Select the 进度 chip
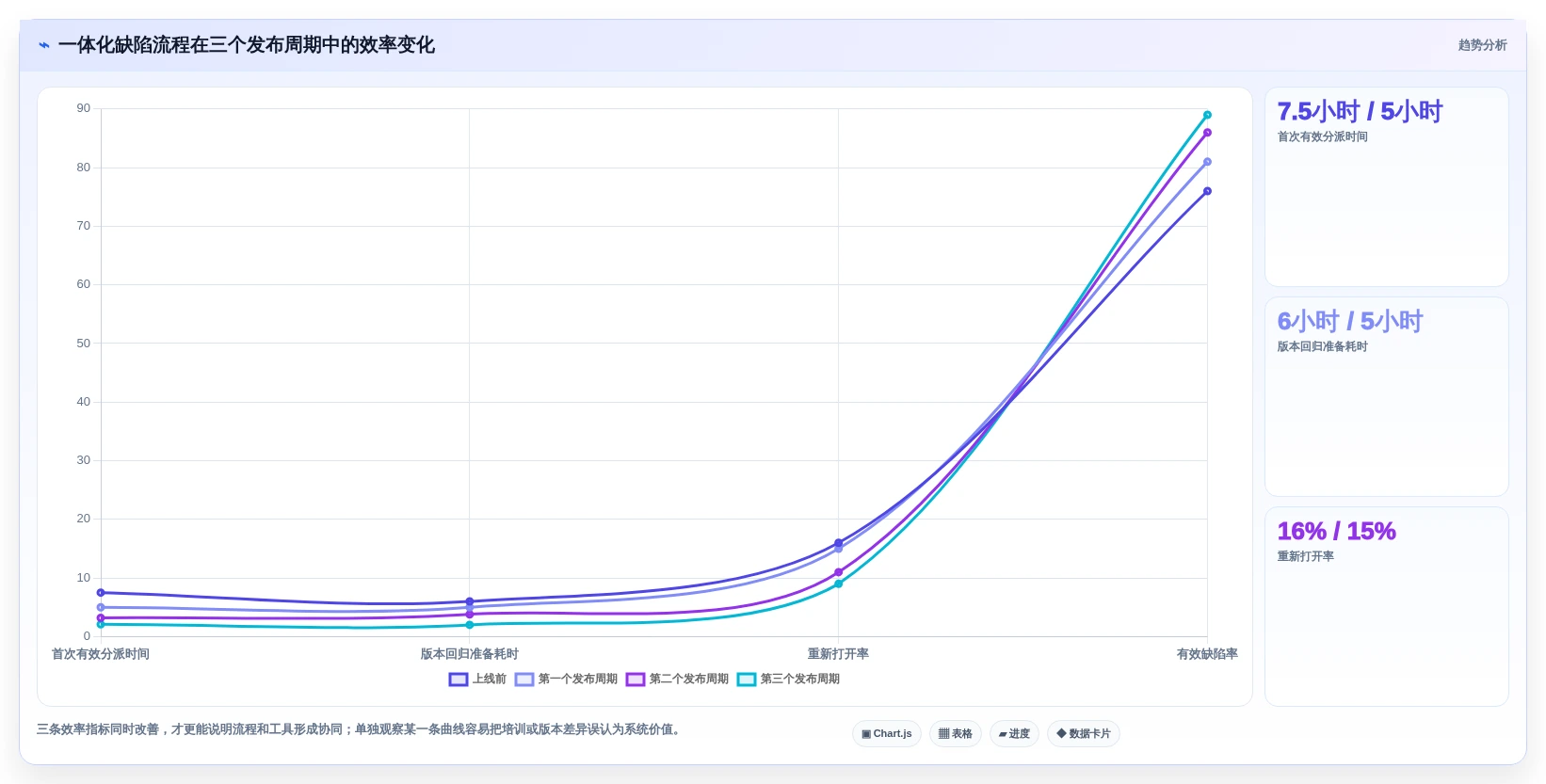1546x784 pixels. 1014,734
